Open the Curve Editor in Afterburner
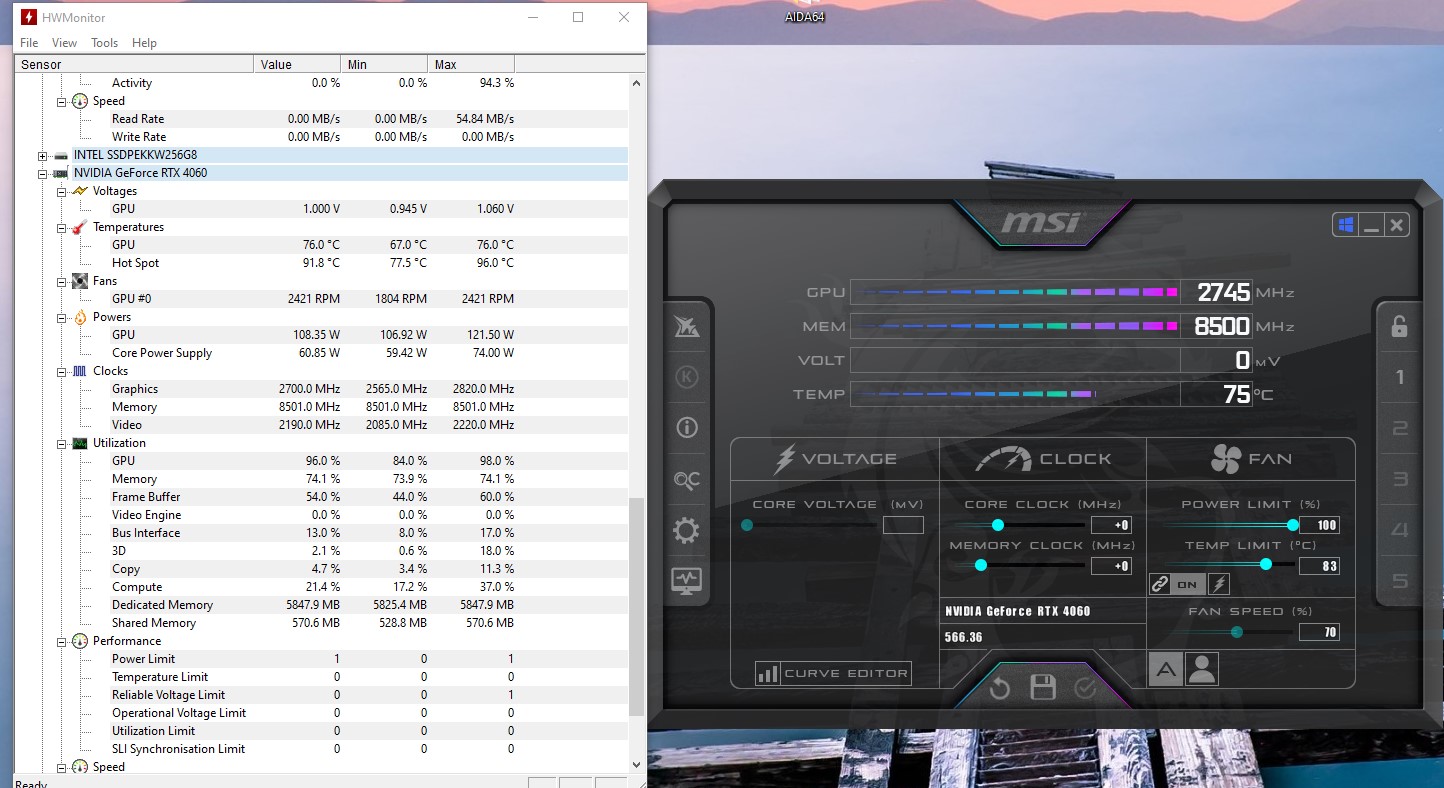The height and width of the screenshot is (788, 1444). (833, 673)
